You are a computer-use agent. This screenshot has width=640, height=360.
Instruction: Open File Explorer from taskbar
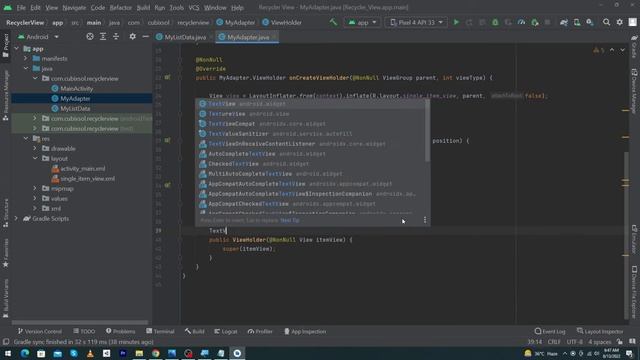click(139, 353)
